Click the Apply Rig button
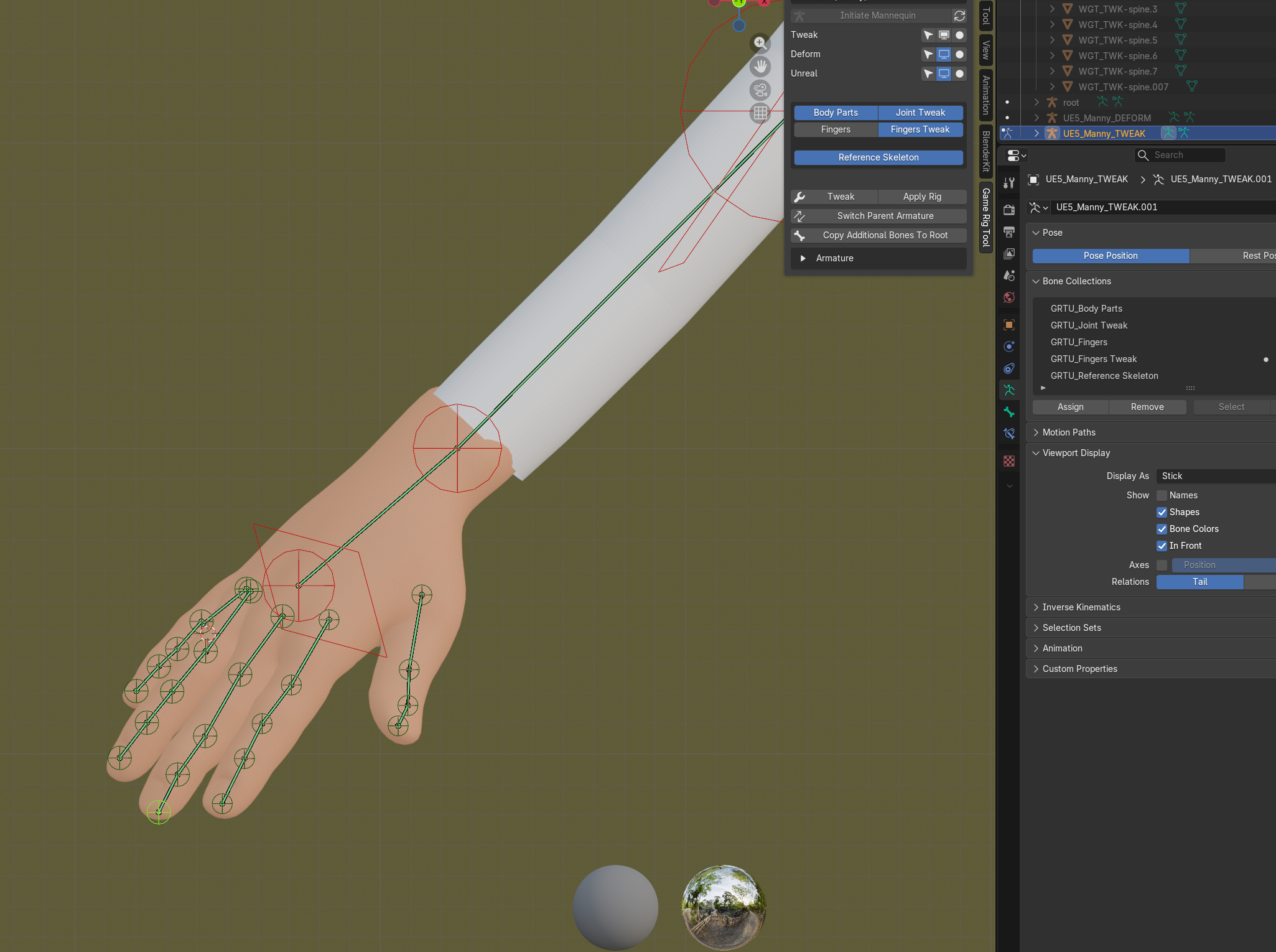 [x=922, y=197]
